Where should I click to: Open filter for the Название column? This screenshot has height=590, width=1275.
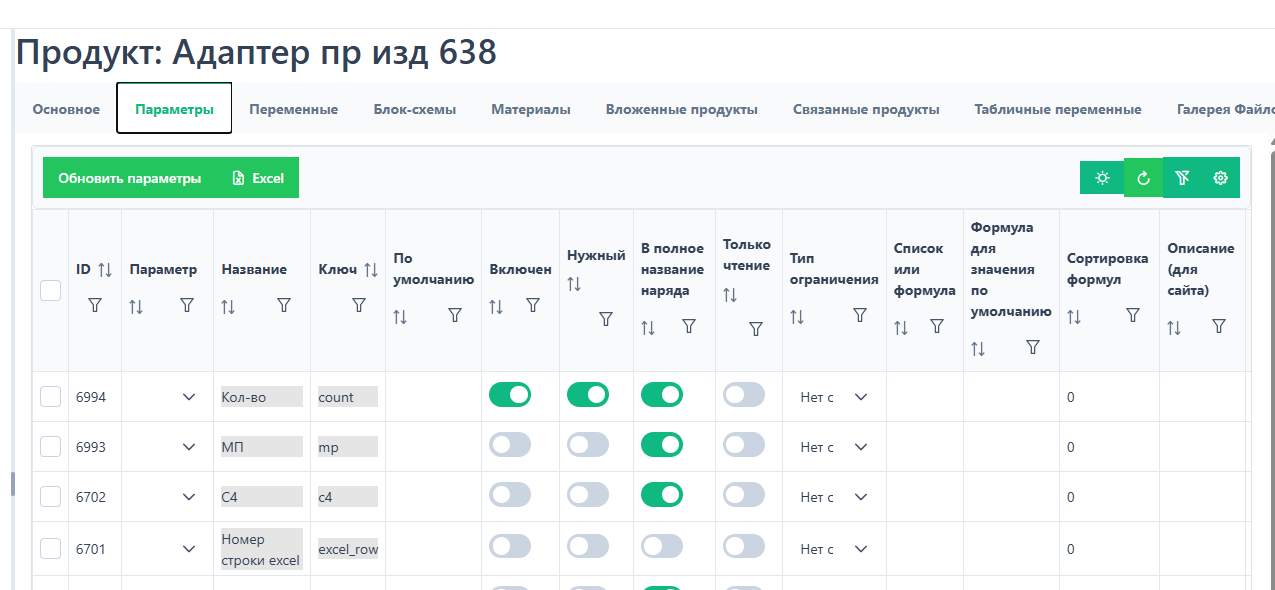tap(284, 305)
